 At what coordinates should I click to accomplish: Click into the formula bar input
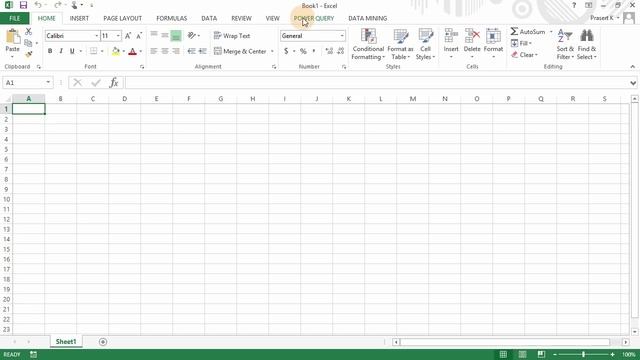click(376, 83)
